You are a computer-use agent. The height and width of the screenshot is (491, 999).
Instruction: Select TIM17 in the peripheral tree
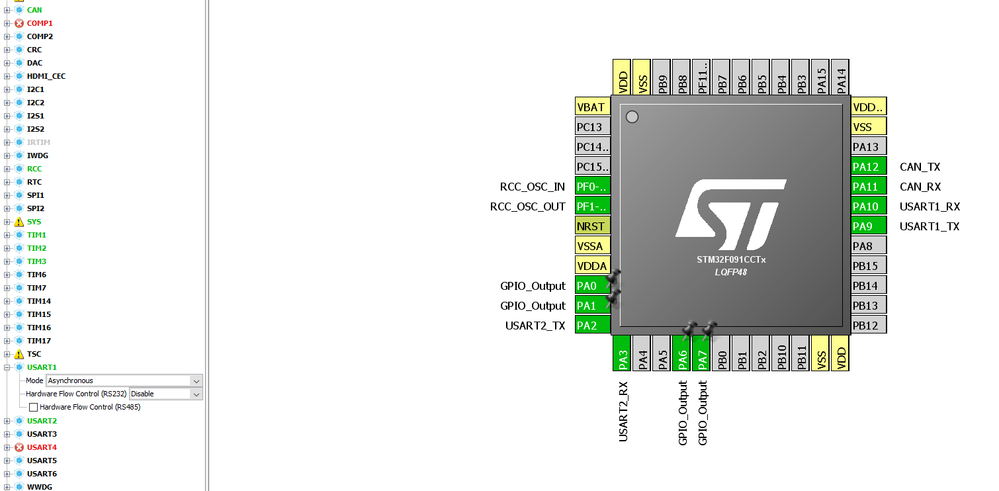click(x=39, y=341)
